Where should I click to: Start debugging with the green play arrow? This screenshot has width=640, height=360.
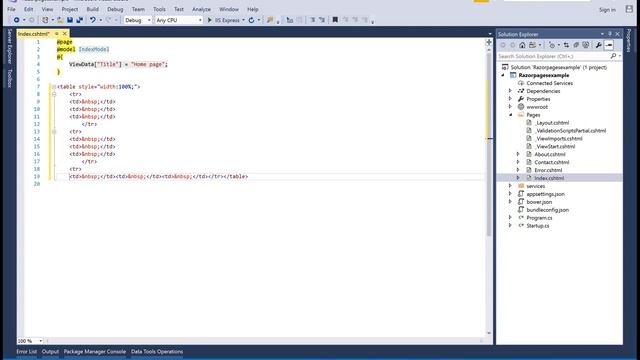(x=210, y=20)
